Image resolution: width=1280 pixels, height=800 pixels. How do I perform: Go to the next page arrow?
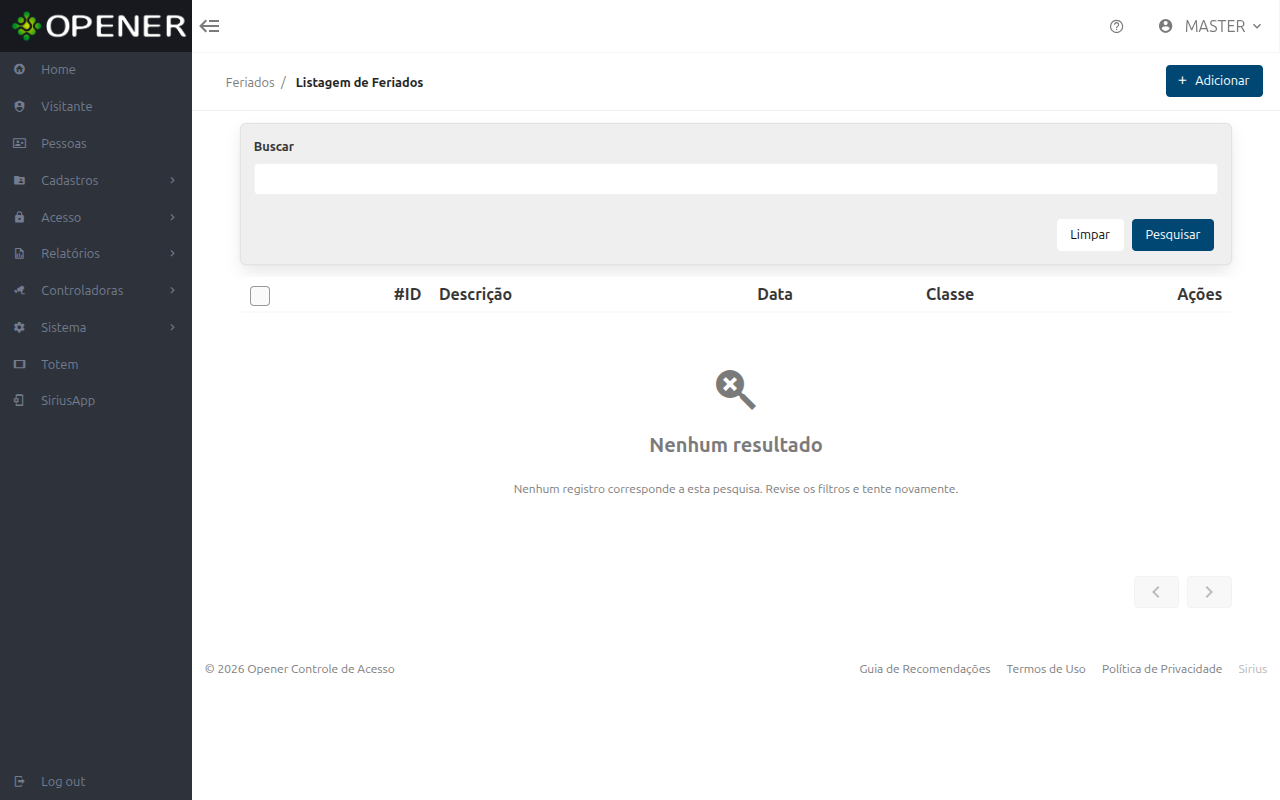click(x=1209, y=592)
